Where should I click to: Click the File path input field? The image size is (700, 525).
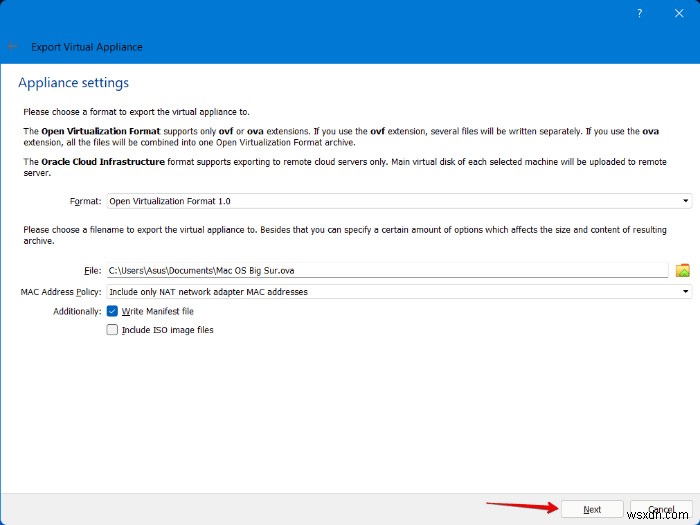point(387,271)
